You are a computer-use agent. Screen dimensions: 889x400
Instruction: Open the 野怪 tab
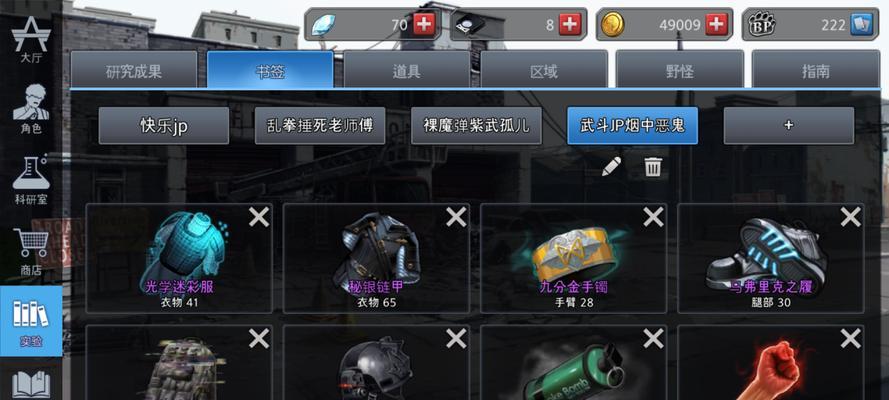pyautogui.click(x=679, y=70)
